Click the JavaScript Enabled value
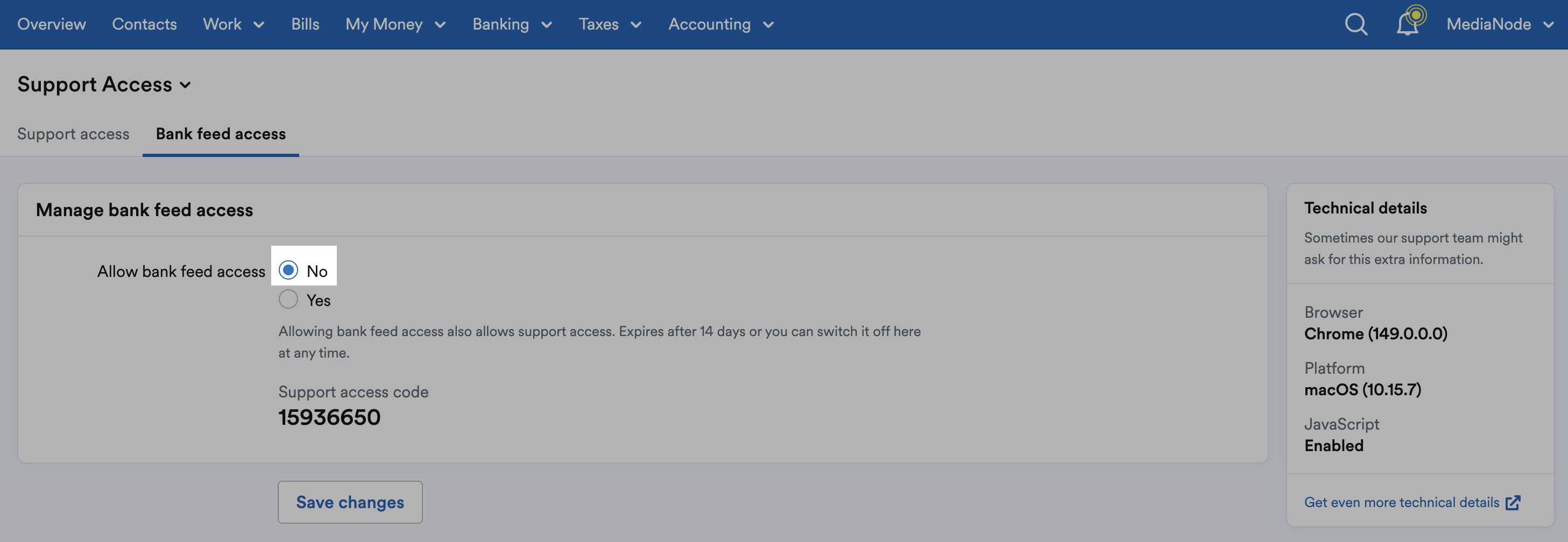The height and width of the screenshot is (542, 1568). [1333, 446]
